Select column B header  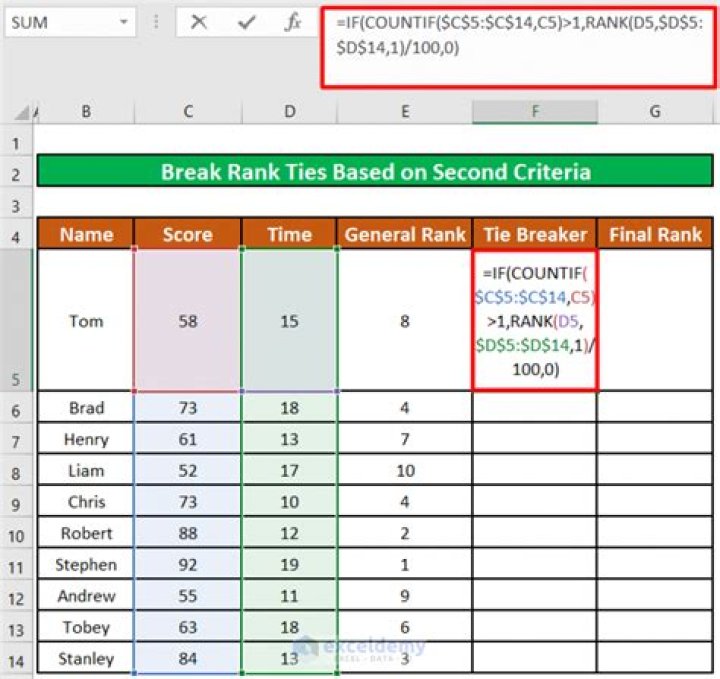pyautogui.click(x=86, y=112)
